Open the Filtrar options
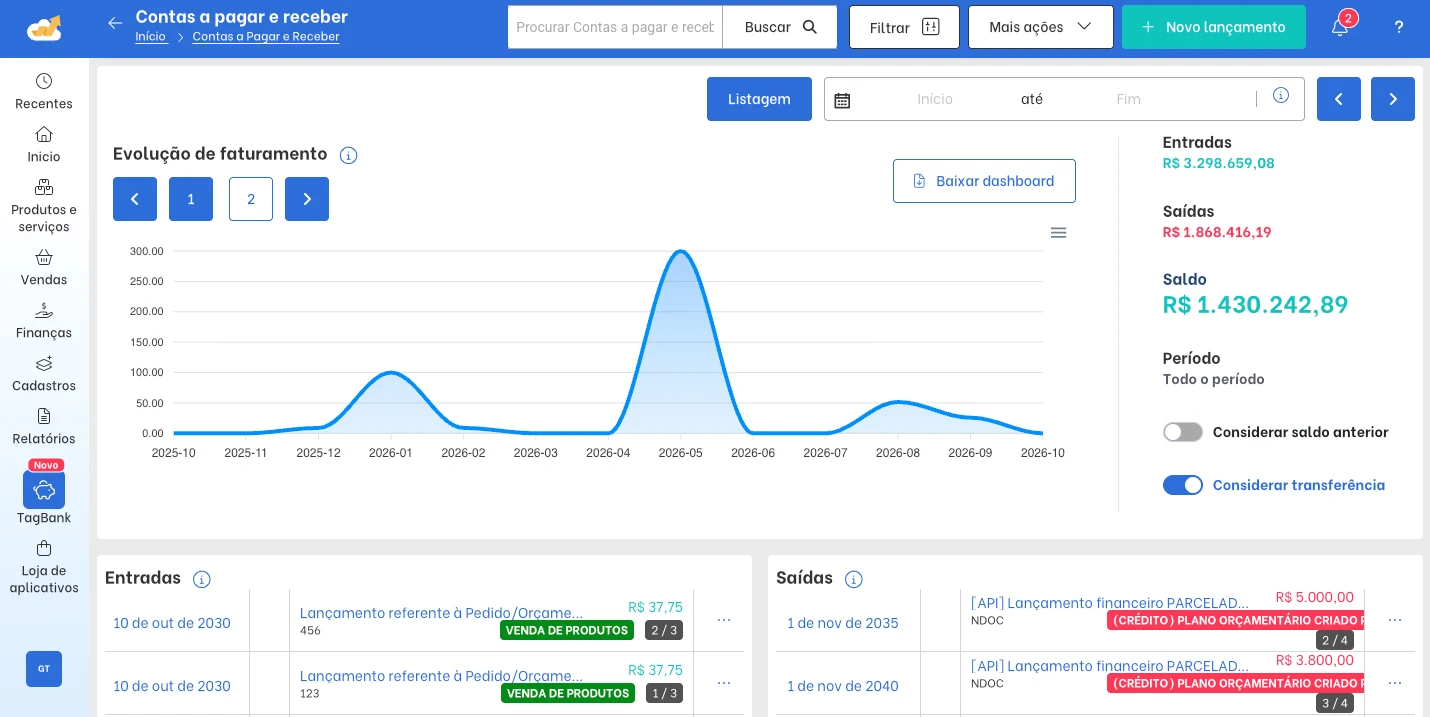The width and height of the screenshot is (1430, 717). click(904, 27)
